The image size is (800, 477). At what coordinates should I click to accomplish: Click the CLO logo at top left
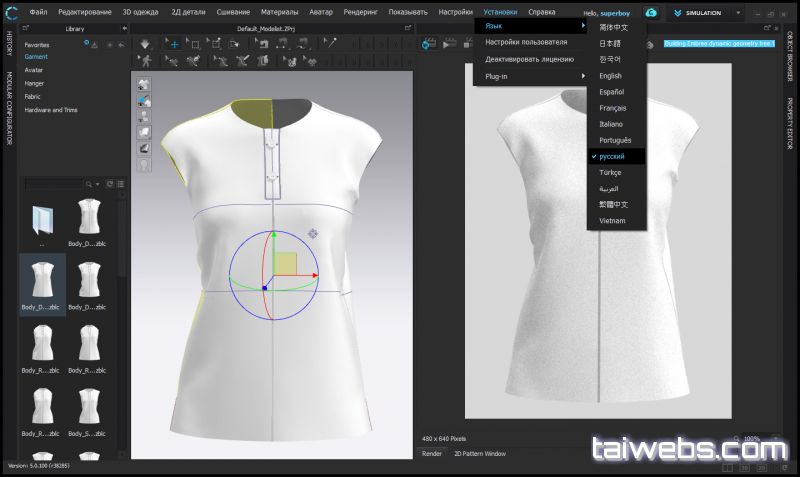pyautogui.click(x=11, y=12)
